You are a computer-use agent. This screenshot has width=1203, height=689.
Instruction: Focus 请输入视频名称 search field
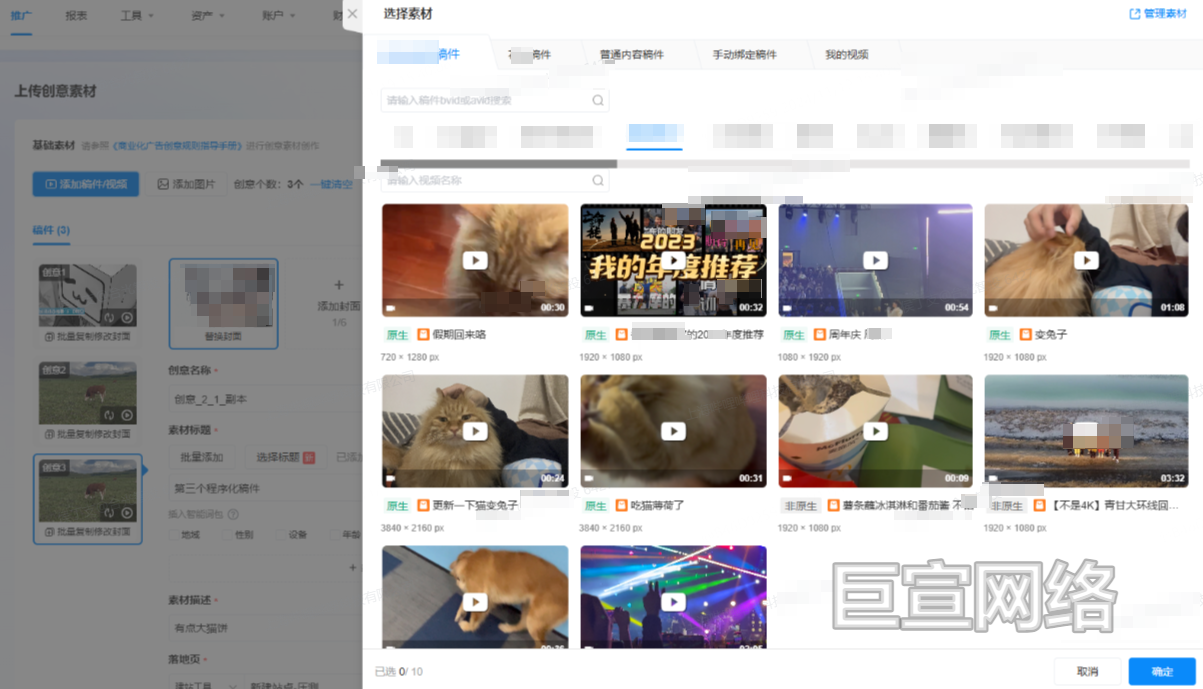pos(494,180)
